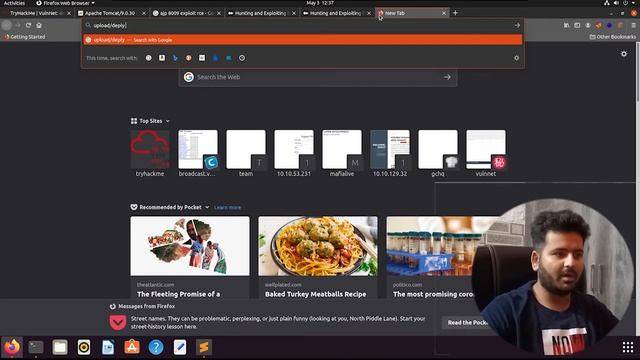The height and width of the screenshot is (360, 640).
Task: Launch Terminal from the dock
Action: click(x=36, y=347)
